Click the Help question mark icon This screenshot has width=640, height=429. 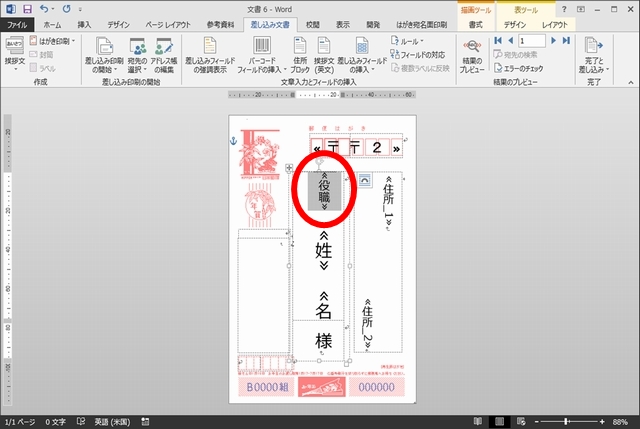click(x=564, y=9)
